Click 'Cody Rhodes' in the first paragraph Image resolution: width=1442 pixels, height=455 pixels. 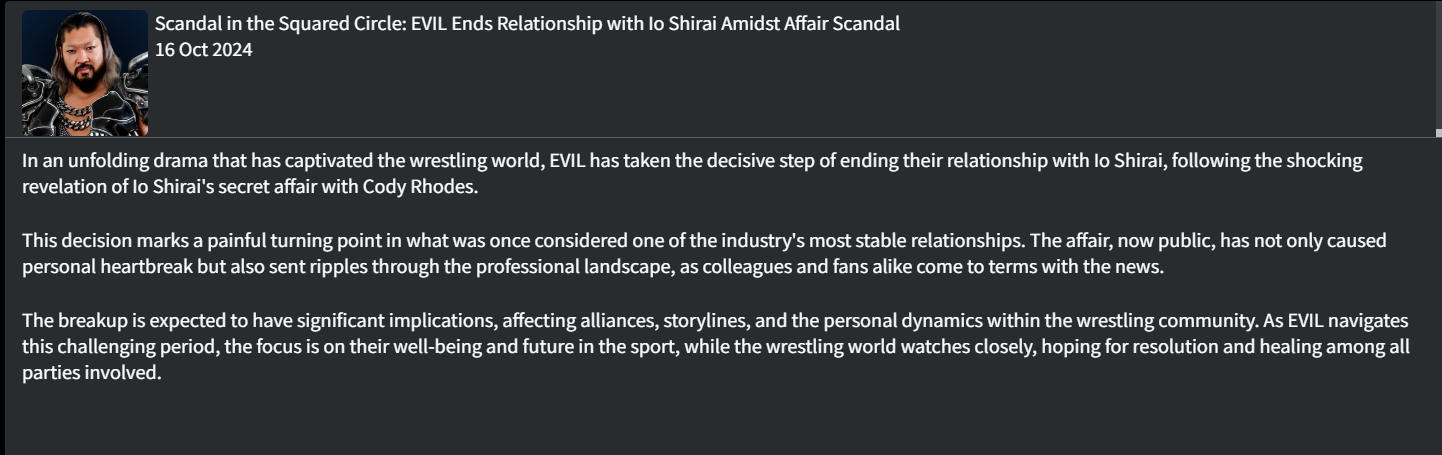click(420, 187)
